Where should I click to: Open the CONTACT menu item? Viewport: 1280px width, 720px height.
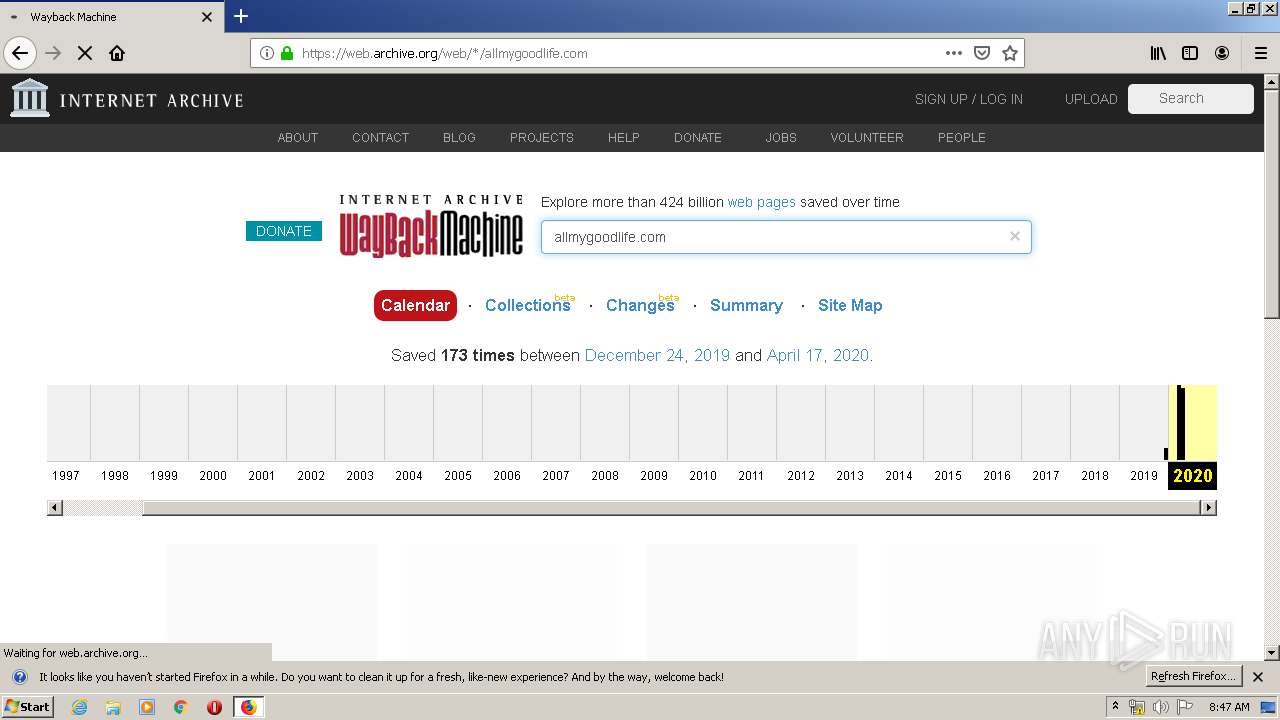(380, 138)
